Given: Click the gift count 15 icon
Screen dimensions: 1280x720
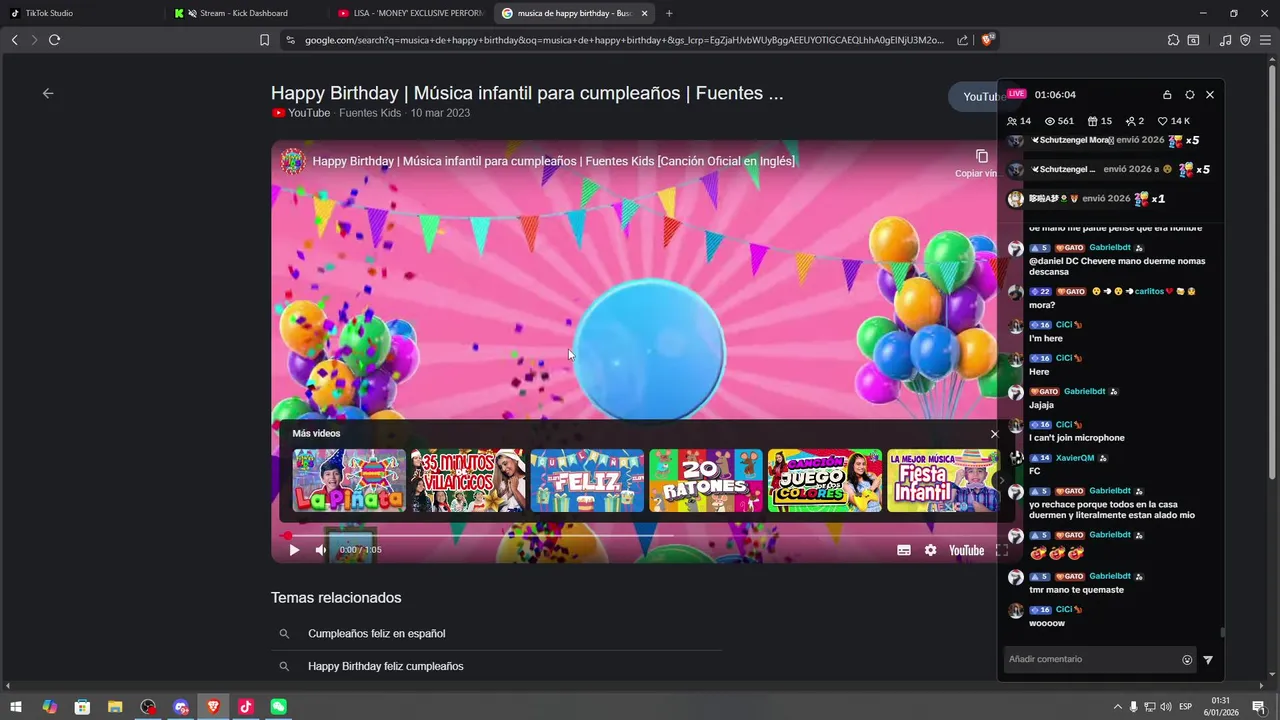Looking at the screenshot, I should pos(1100,121).
